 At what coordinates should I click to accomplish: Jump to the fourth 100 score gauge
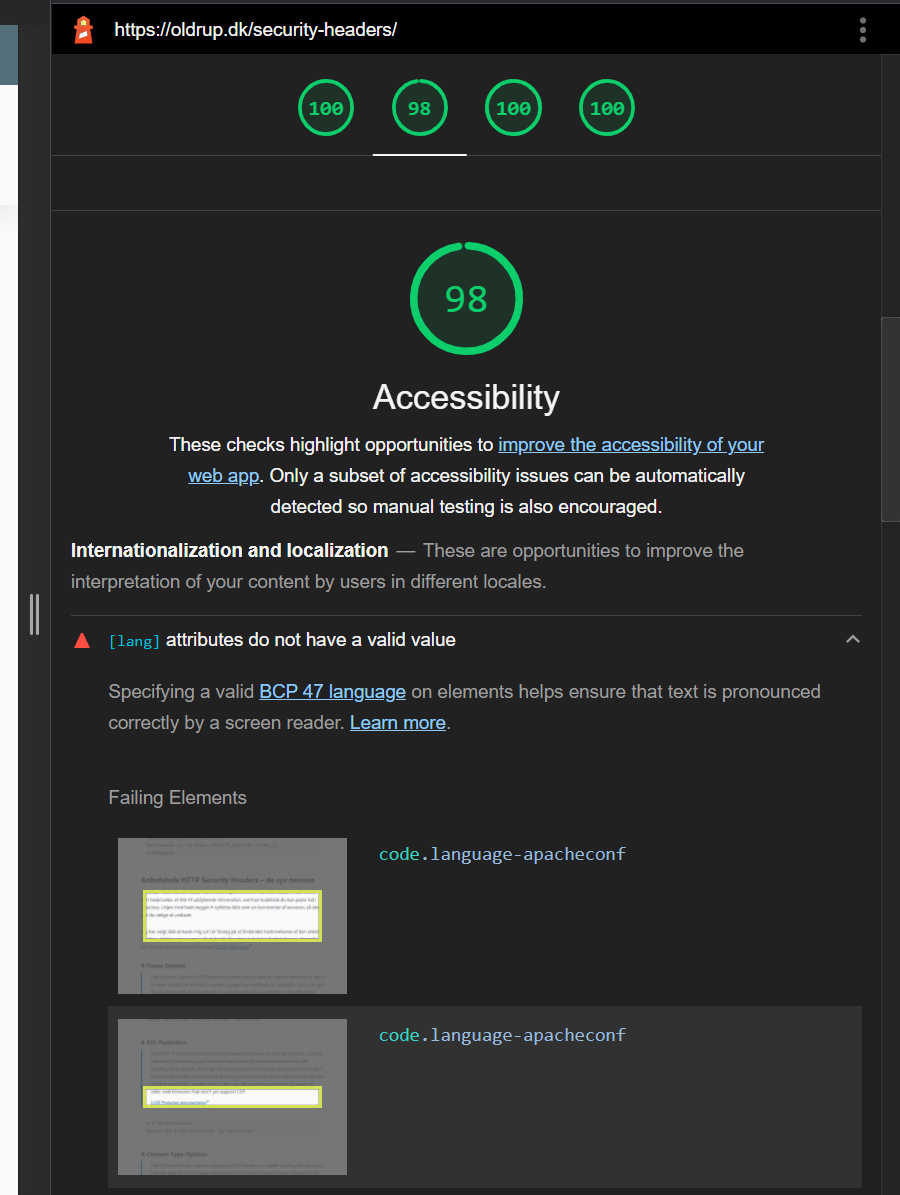tap(607, 108)
